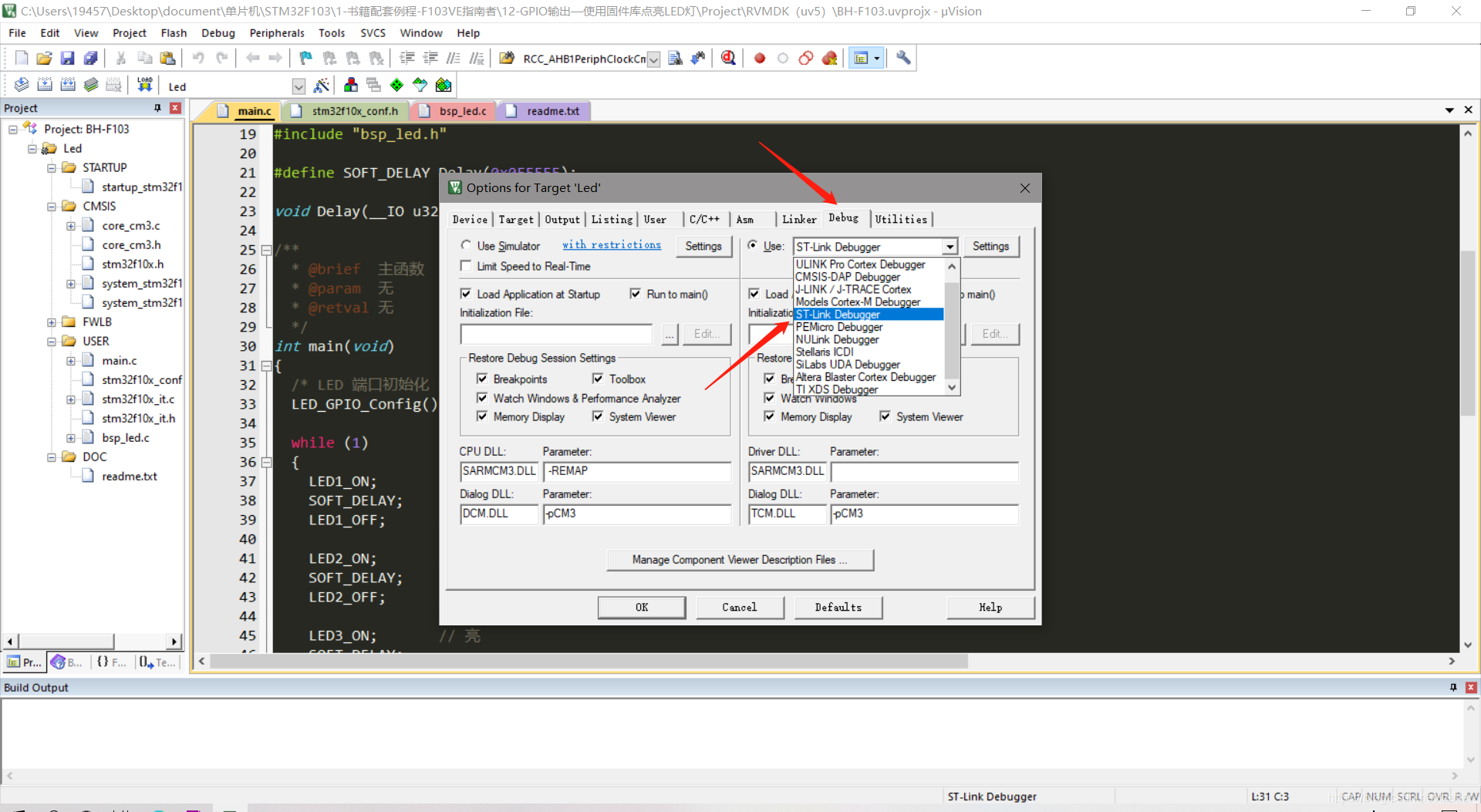The image size is (1481, 812).
Task: Click the OK button
Action: coord(642,608)
